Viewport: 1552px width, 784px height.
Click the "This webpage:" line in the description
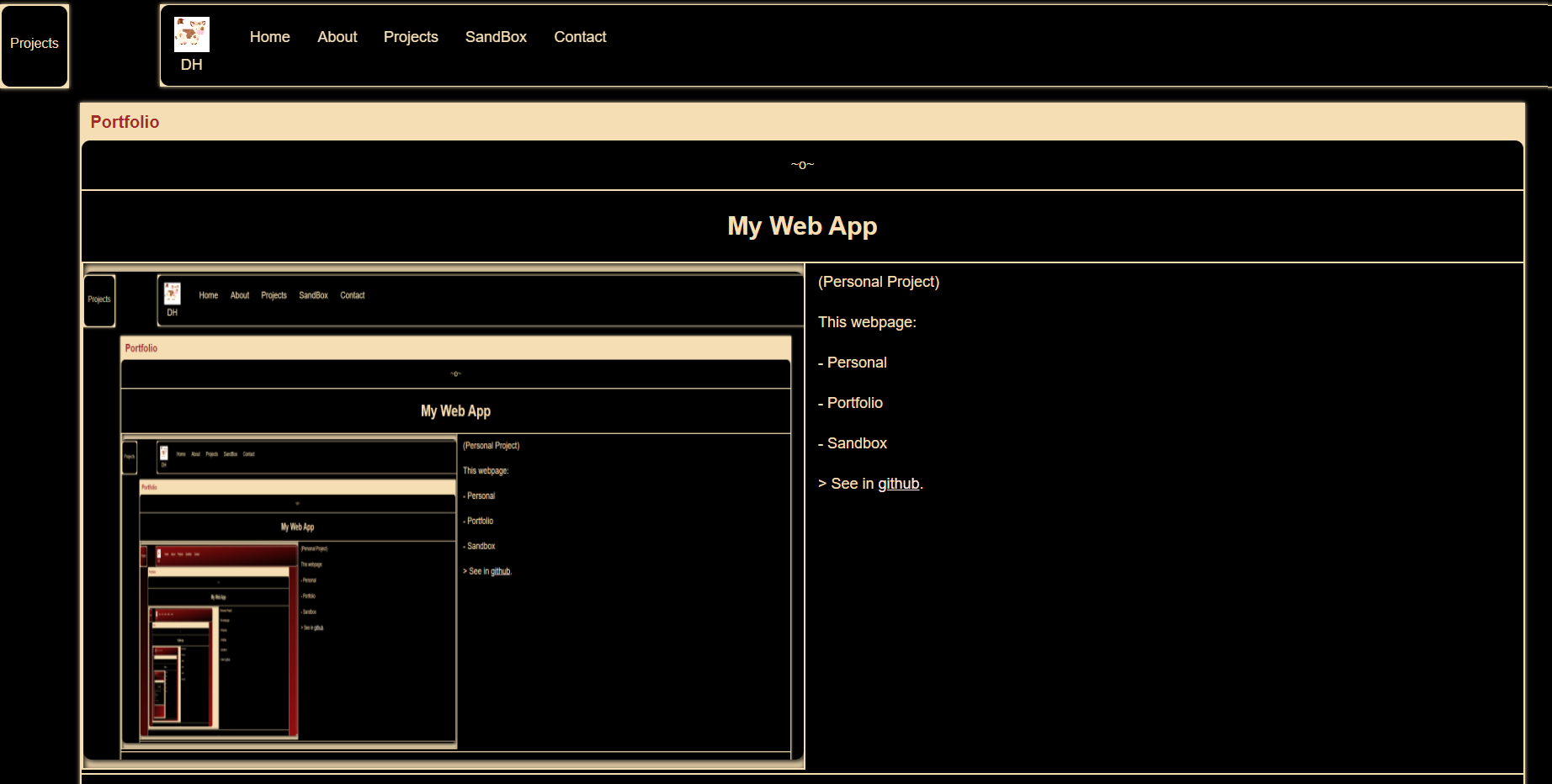coord(867,322)
